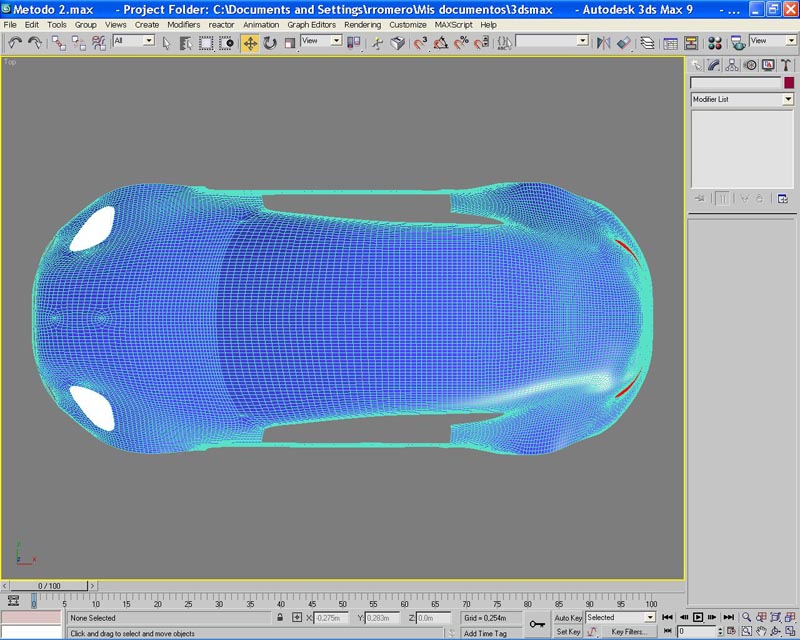The image size is (800, 640).
Task: Toggle Absolute/Offset transform type-in mode
Action: tap(297, 618)
